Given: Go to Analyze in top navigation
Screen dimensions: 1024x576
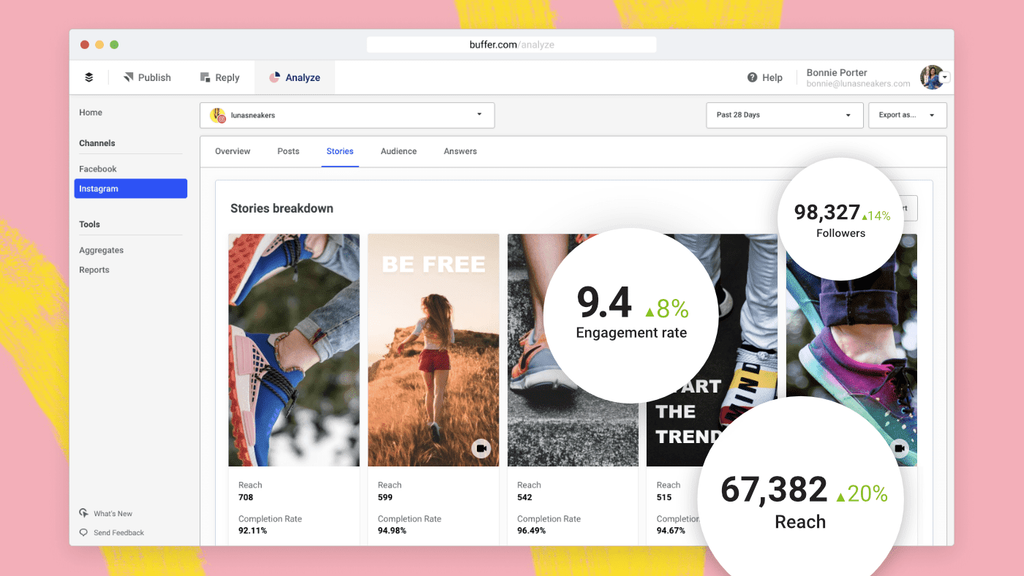Looking at the screenshot, I should (295, 77).
